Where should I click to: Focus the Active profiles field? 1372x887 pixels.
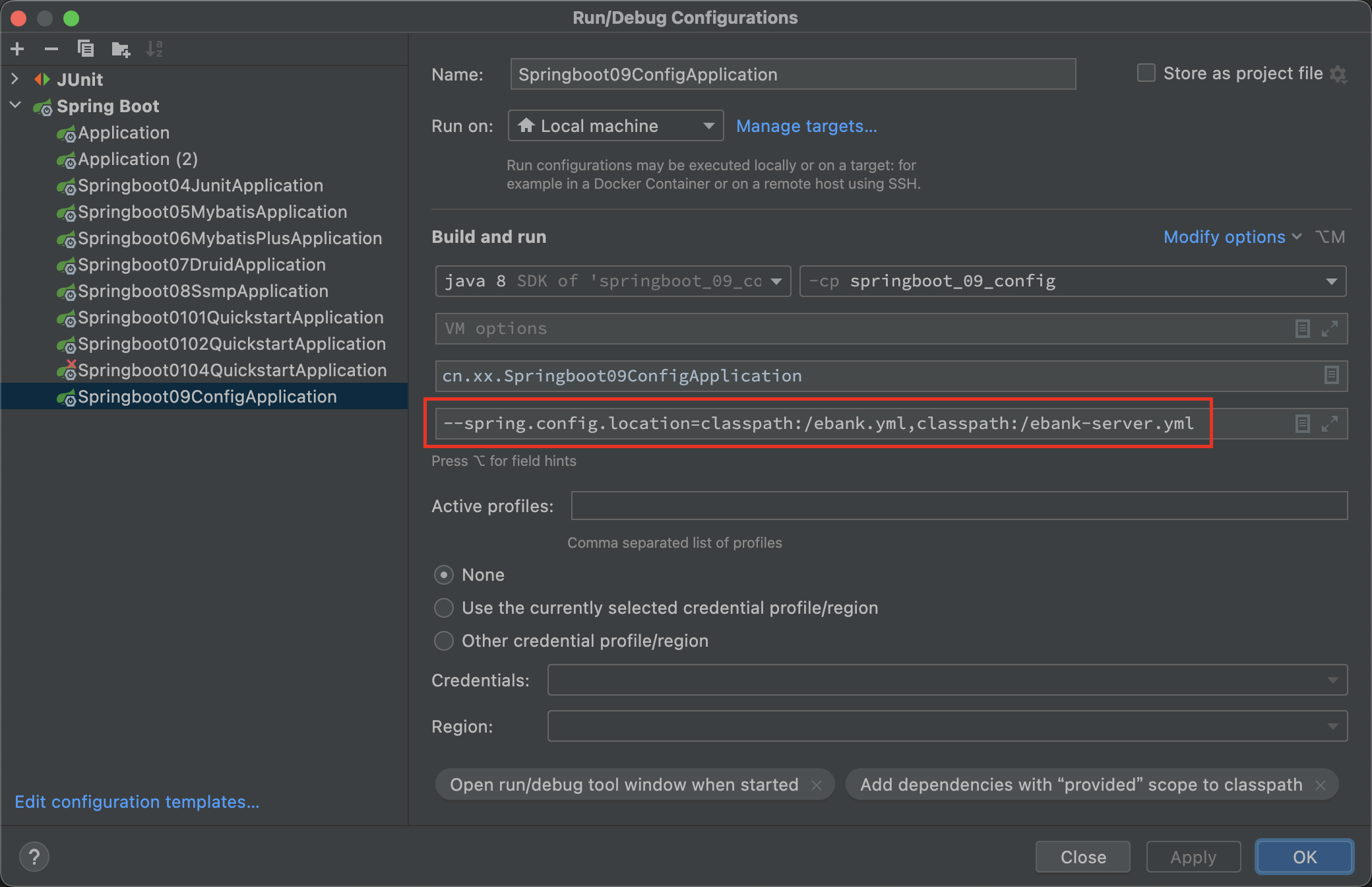pyautogui.click(x=959, y=506)
